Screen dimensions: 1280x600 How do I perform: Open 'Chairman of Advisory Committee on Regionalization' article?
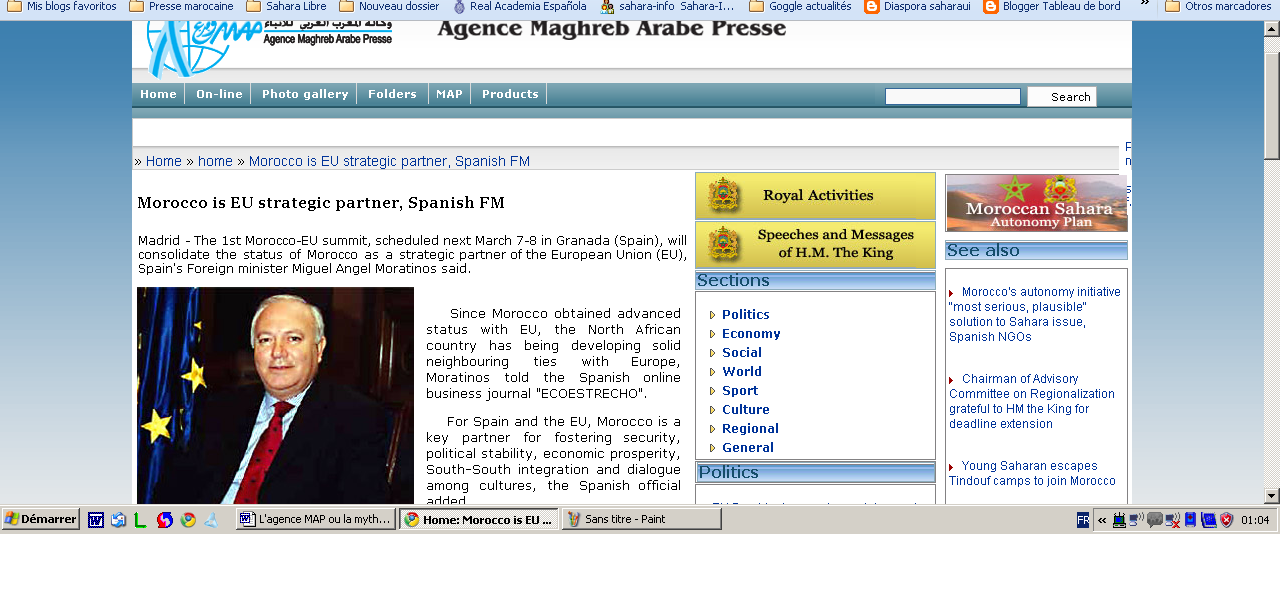pos(1032,401)
